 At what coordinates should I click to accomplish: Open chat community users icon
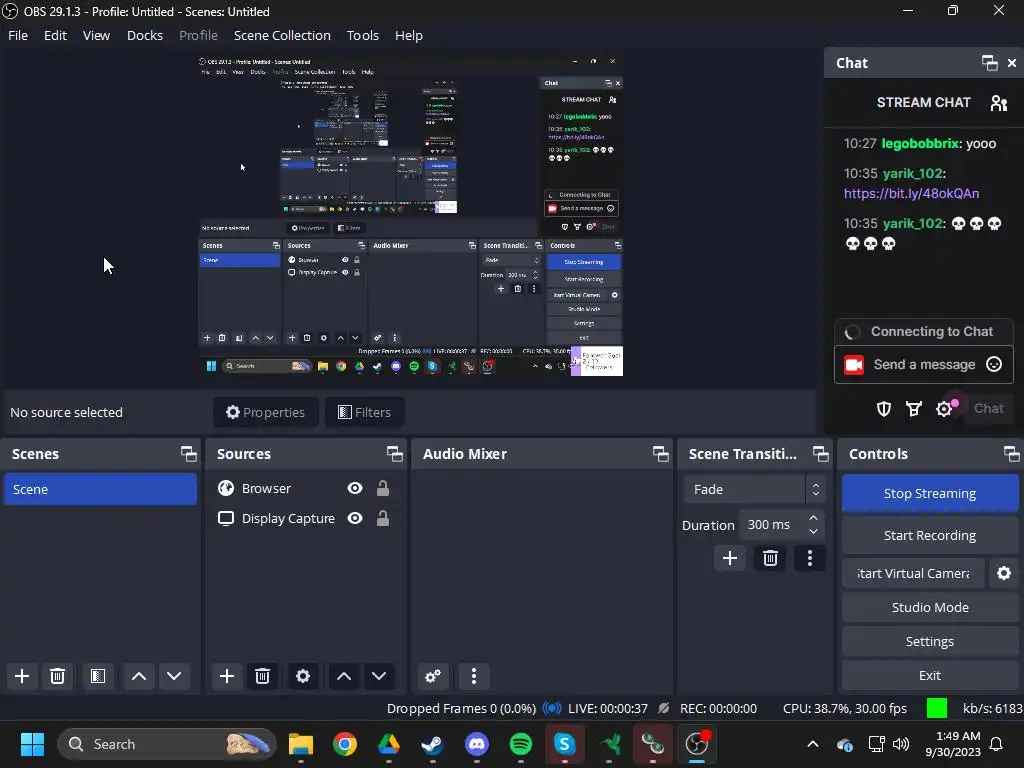click(x=999, y=103)
